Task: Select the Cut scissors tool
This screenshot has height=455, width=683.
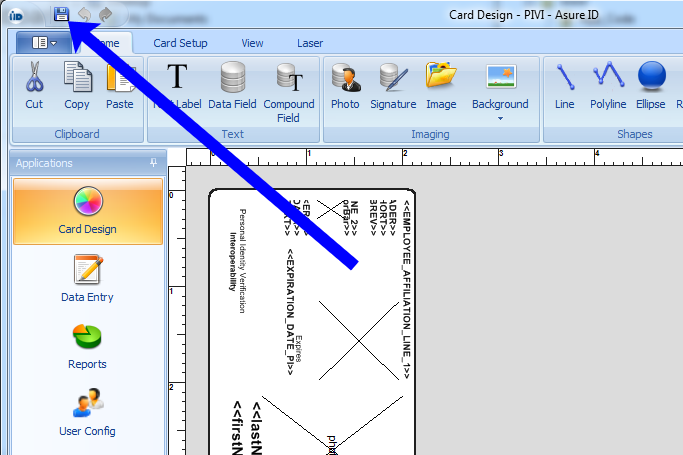Action: pos(34,83)
